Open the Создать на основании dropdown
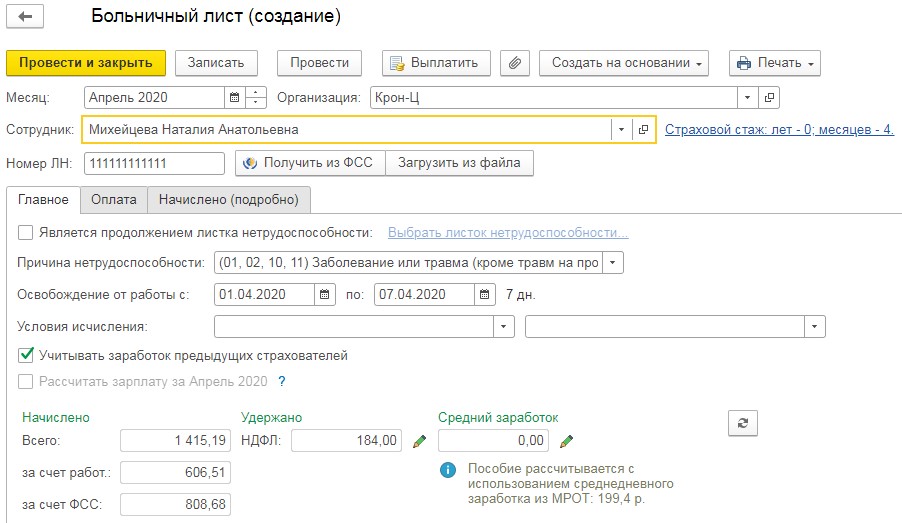 (624, 62)
